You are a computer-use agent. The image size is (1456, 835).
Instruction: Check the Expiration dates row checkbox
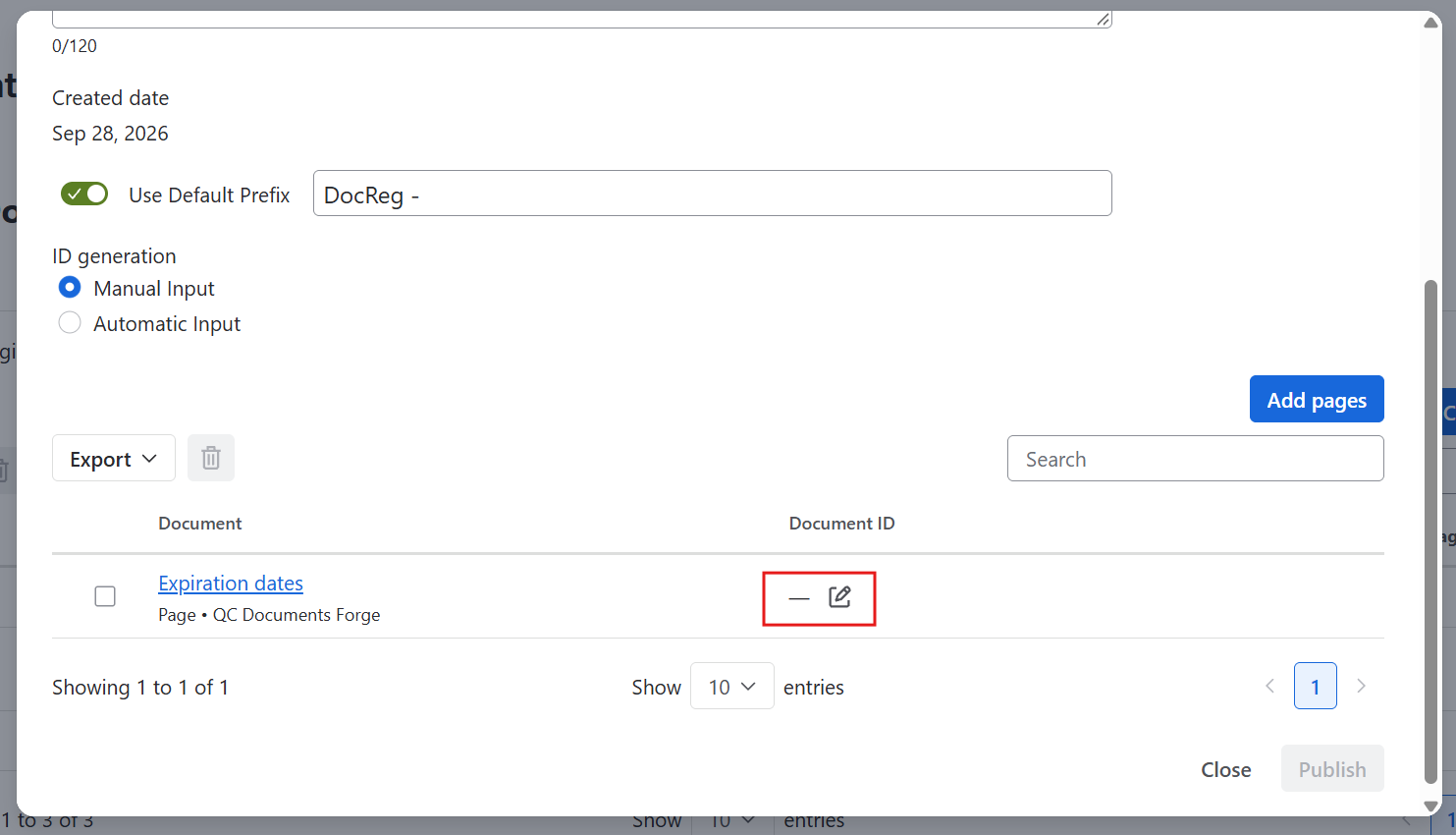point(105,596)
